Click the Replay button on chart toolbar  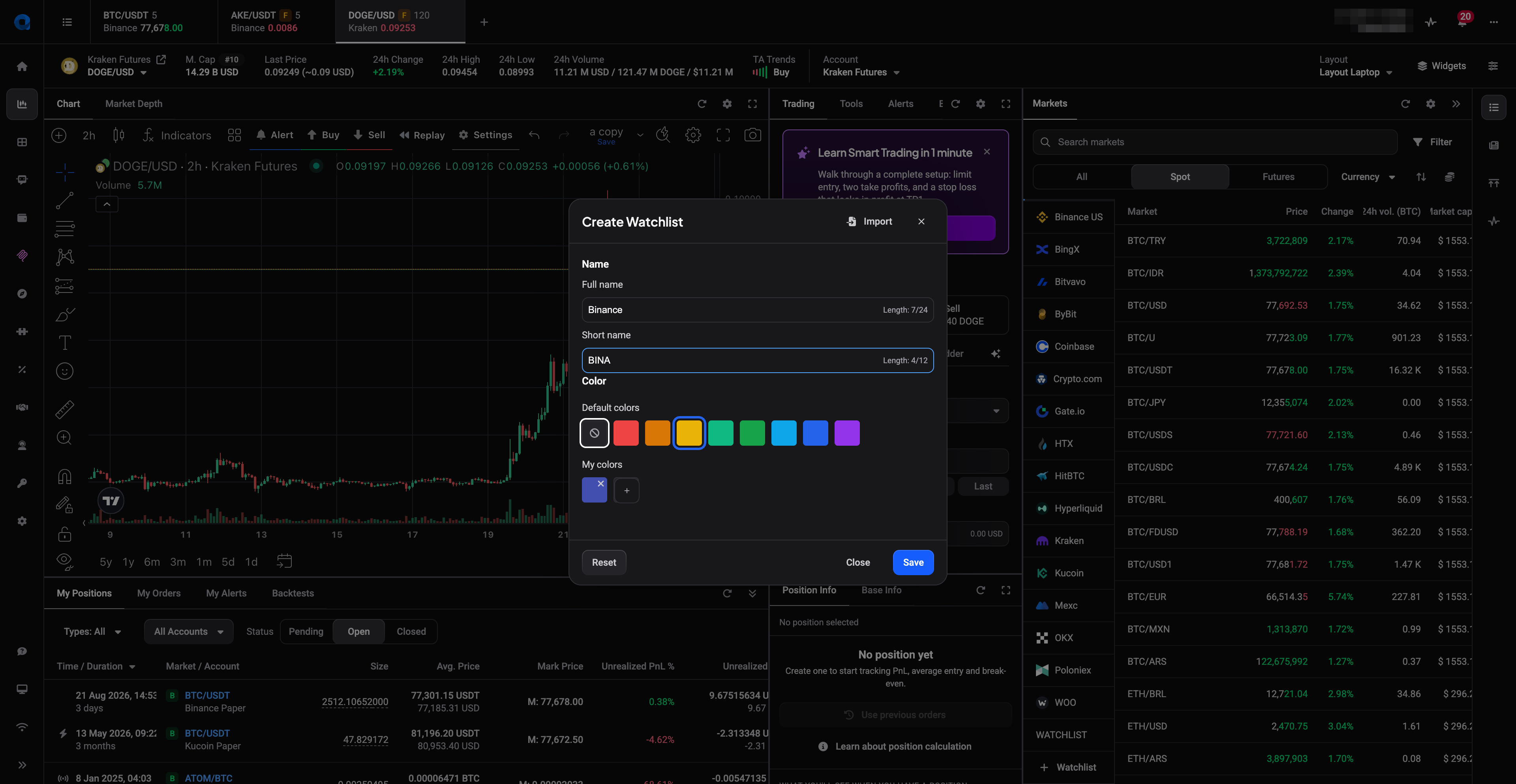(422, 135)
